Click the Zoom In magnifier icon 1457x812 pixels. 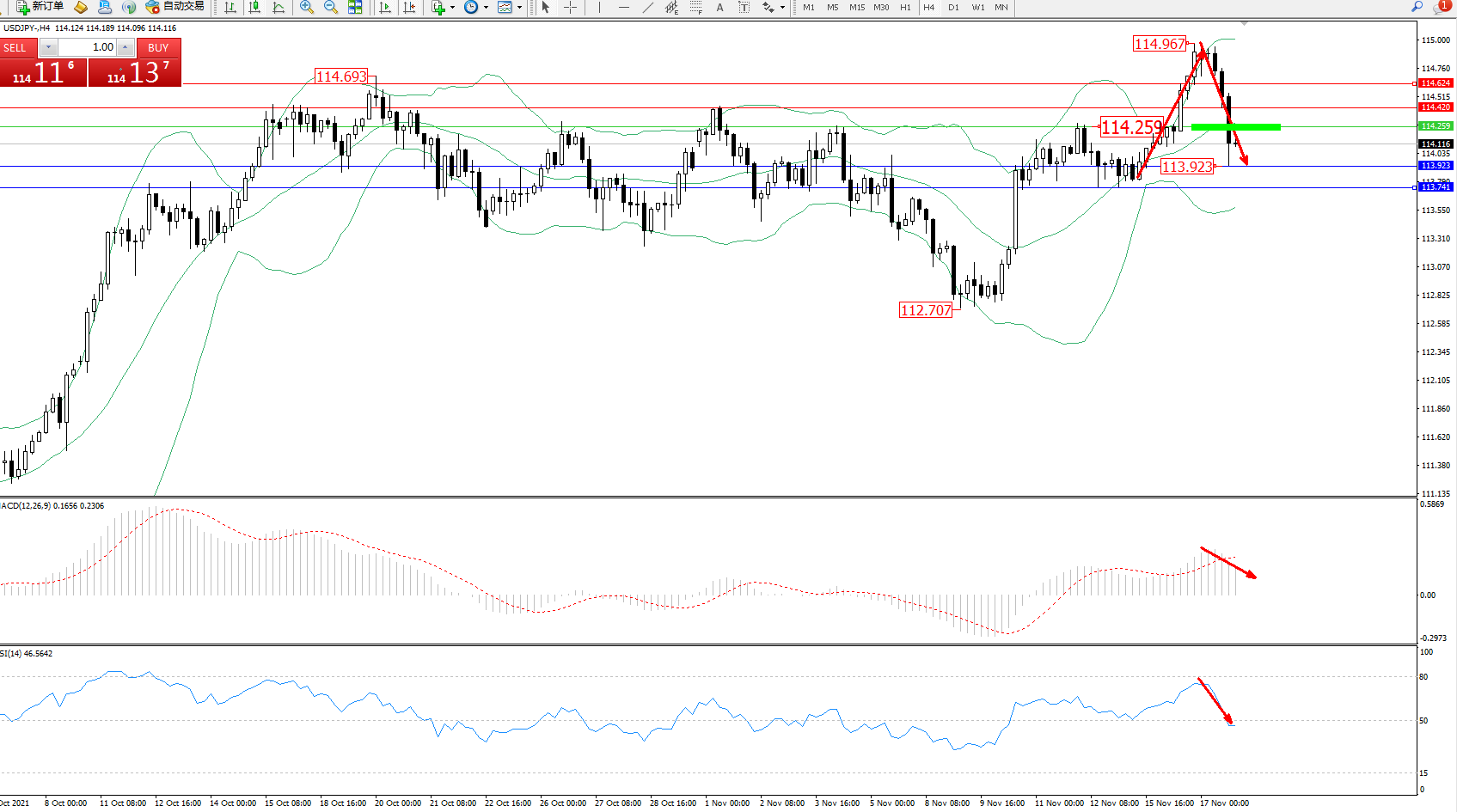[306, 7]
